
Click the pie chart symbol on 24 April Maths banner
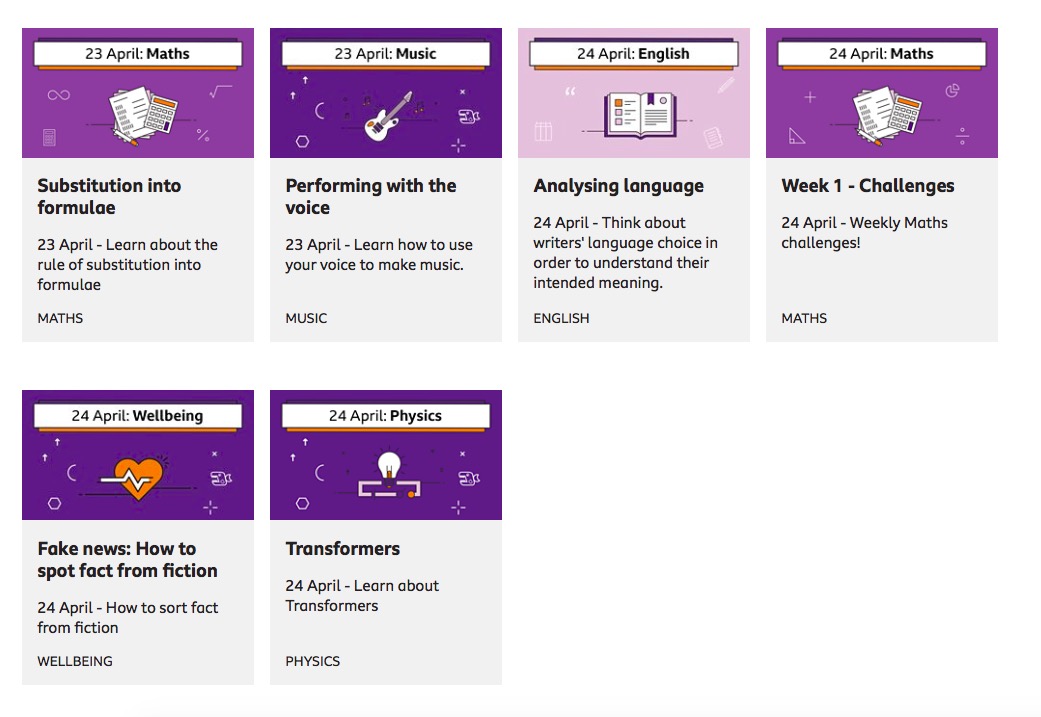tap(952, 91)
